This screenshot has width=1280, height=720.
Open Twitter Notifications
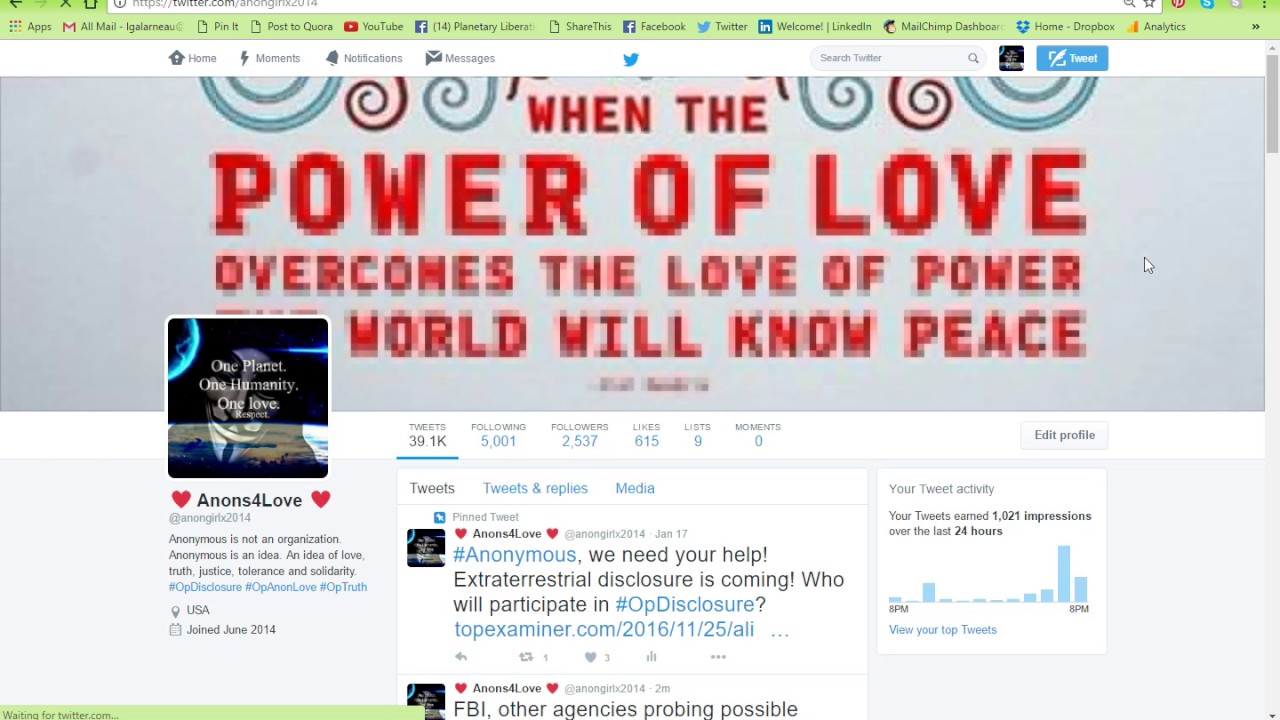(x=364, y=58)
